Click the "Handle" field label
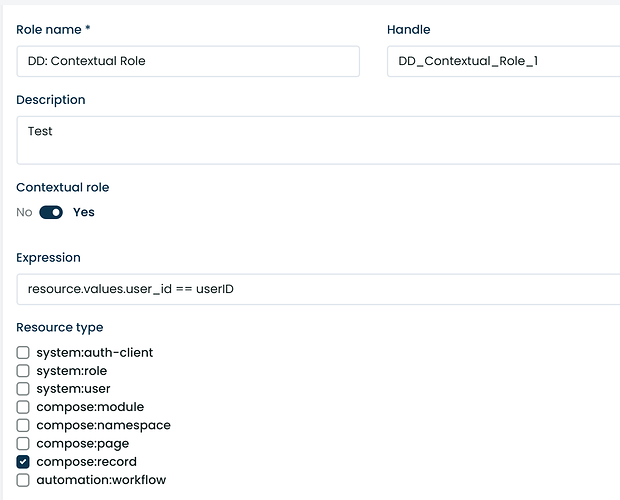Viewport: 620px width, 500px height. pyautogui.click(x=409, y=30)
